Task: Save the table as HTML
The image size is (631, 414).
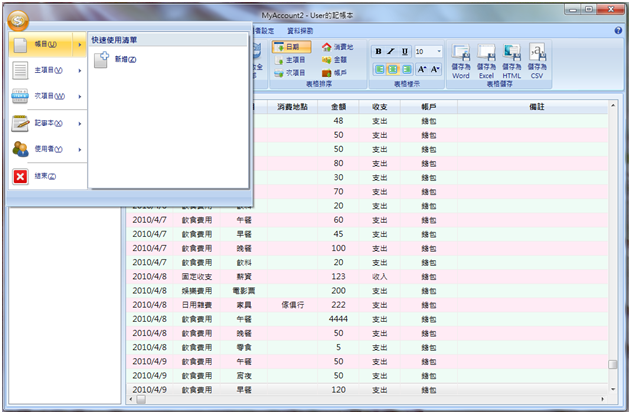Action: pyautogui.click(x=511, y=61)
